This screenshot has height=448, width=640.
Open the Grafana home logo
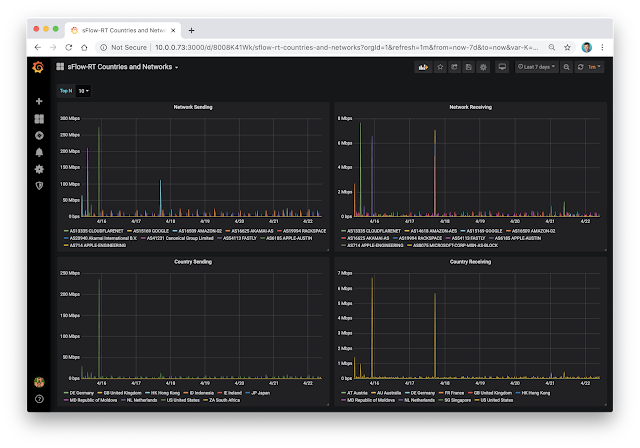pyautogui.click(x=38, y=67)
